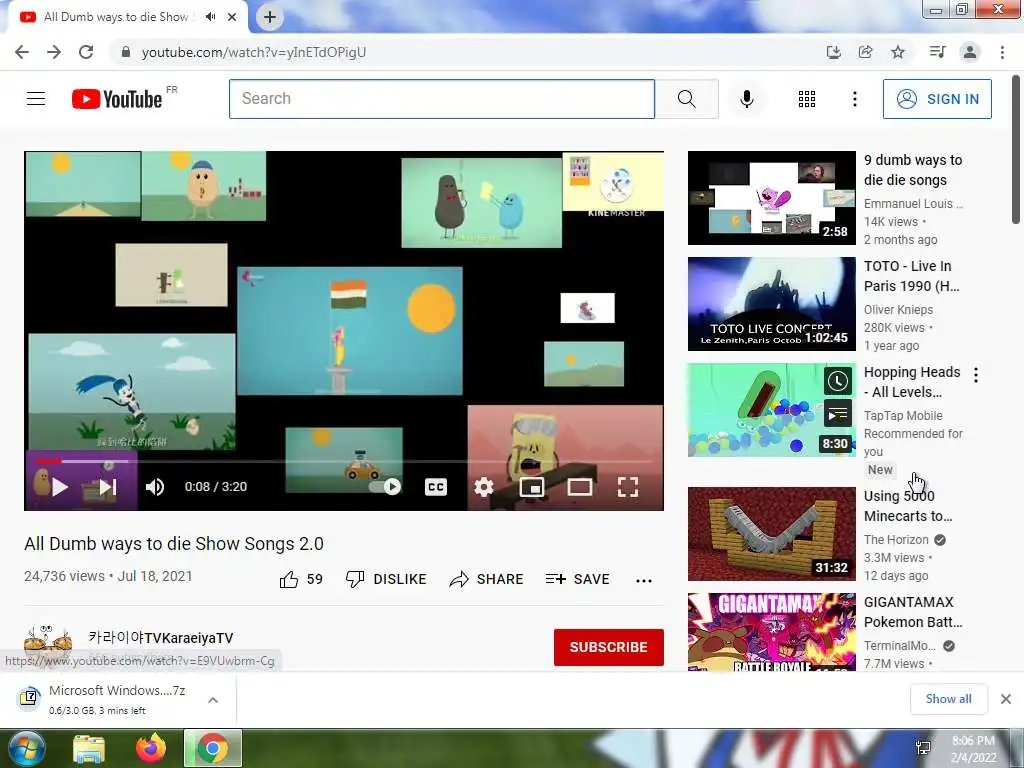Add Hopping Heads video to queue
The width and height of the screenshot is (1024, 768).
click(x=838, y=414)
